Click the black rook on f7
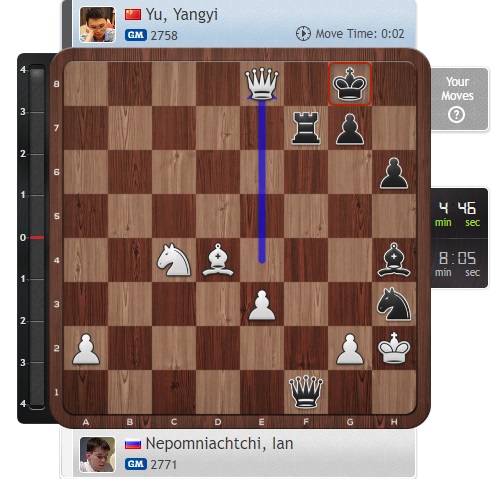Viewport: 491px width, 479px height. 306,128
